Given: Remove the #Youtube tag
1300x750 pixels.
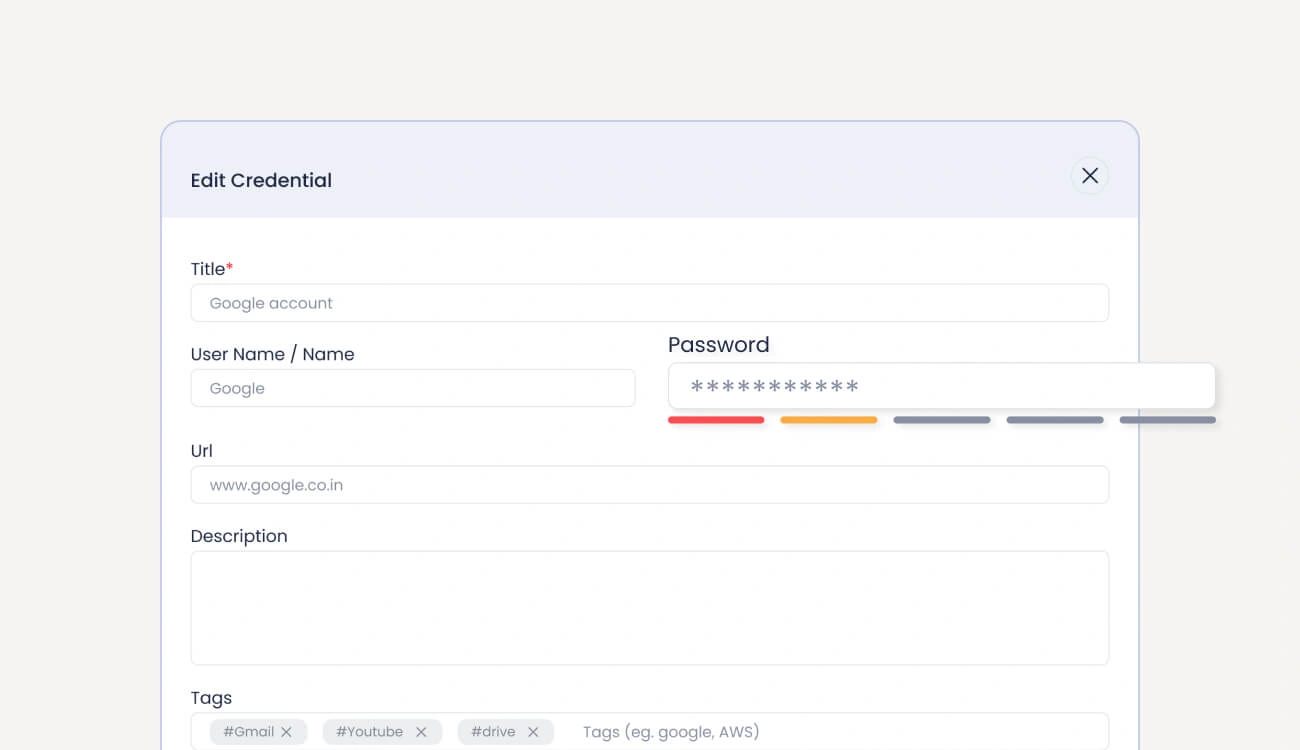Looking at the screenshot, I should click(x=421, y=732).
